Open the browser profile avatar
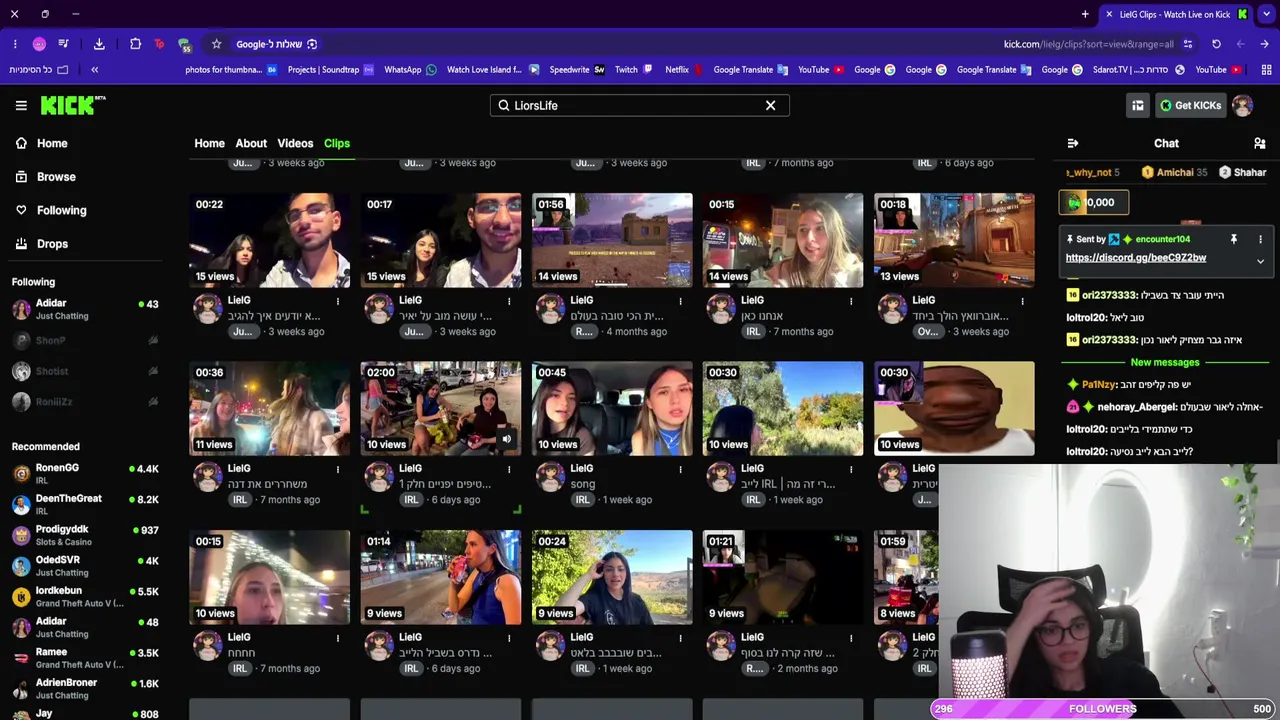This screenshot has width=1280, height=720. [39, 44]
